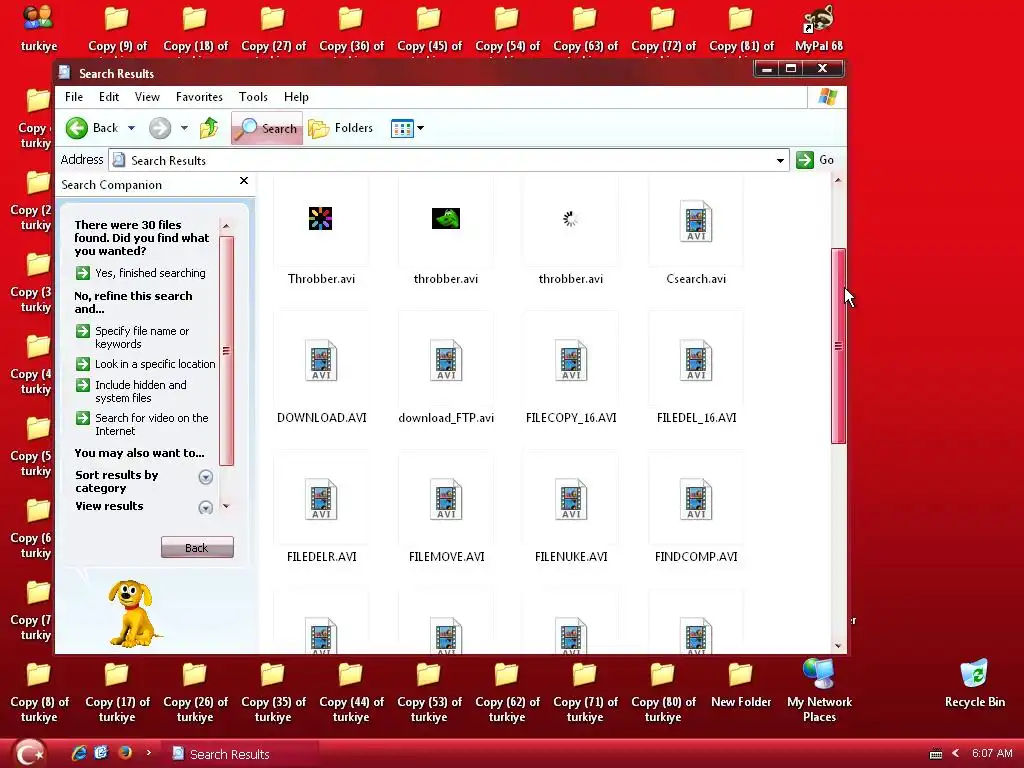The height and width of the screenshot is (768, 1024).
Task: Open the Forward history dropdown arrow
Action: coord(184,128)
